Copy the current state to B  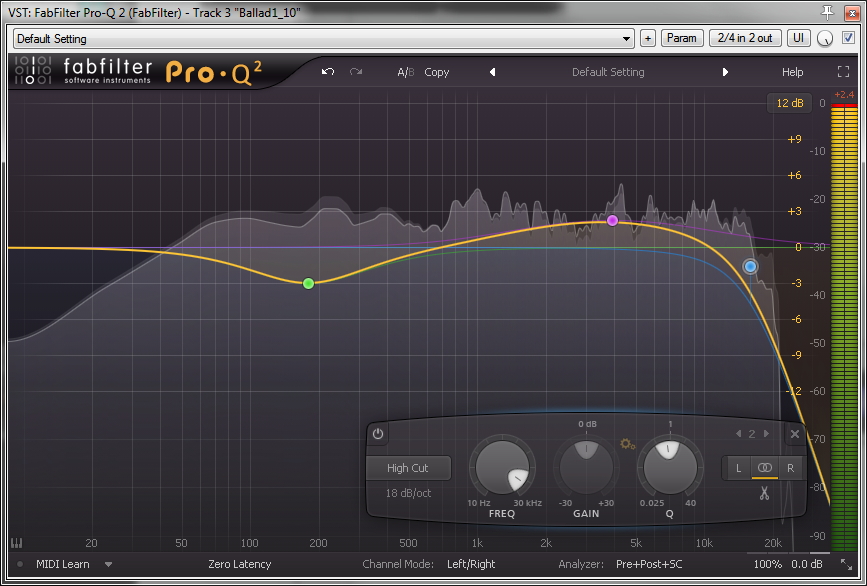(x=436, y=72)
